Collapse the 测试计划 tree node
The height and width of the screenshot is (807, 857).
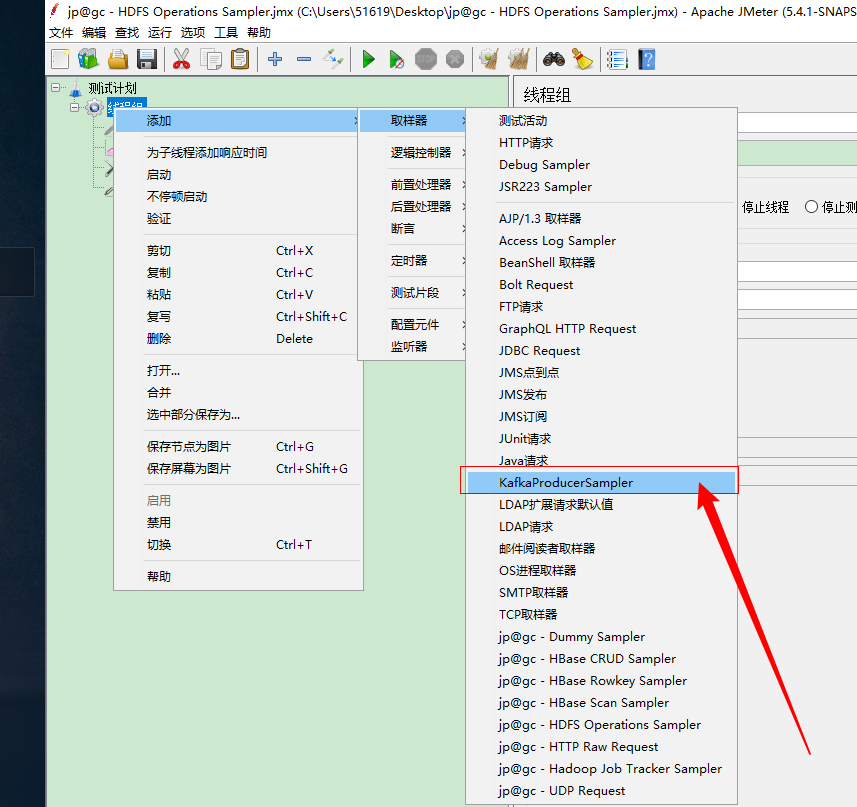click(55, 87)
